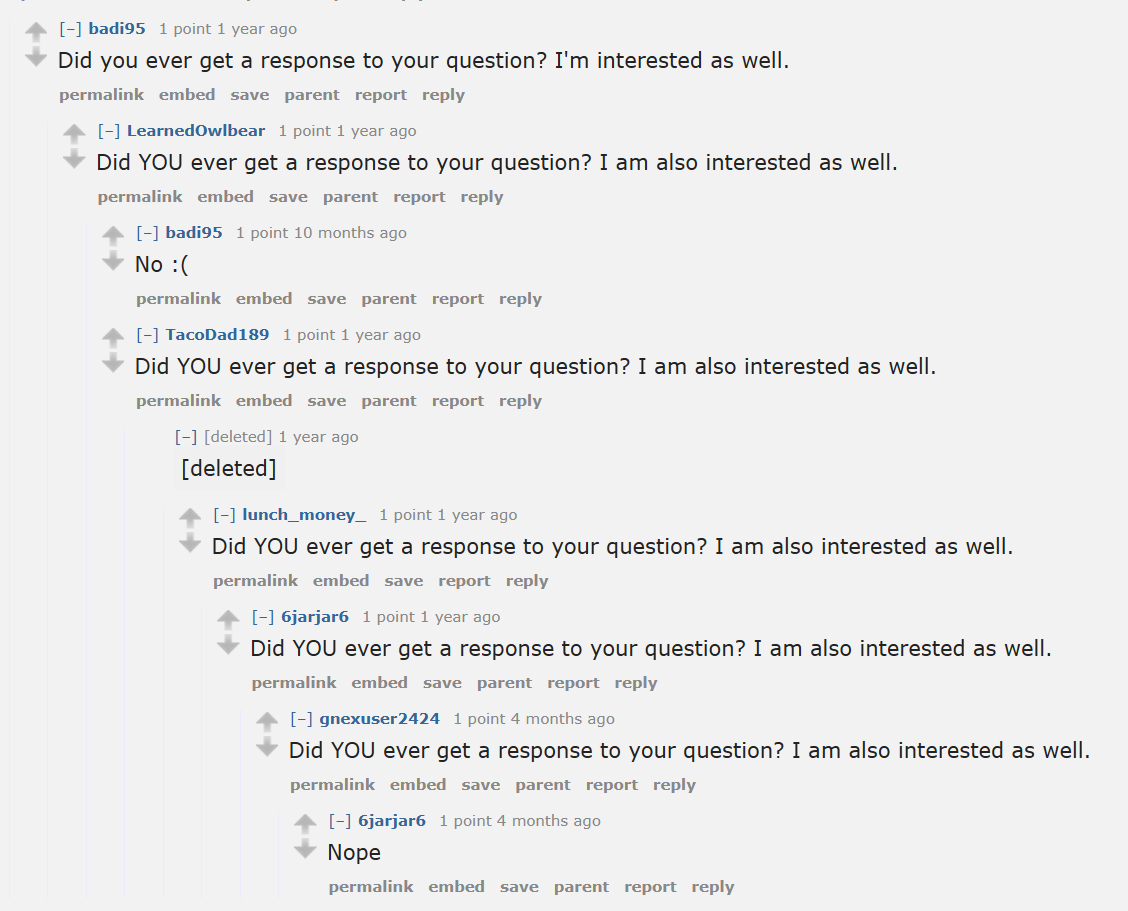Downvote 6jarjar6's "Nope" reply
The image size is (1128, 911).
(x=305, y=848)
